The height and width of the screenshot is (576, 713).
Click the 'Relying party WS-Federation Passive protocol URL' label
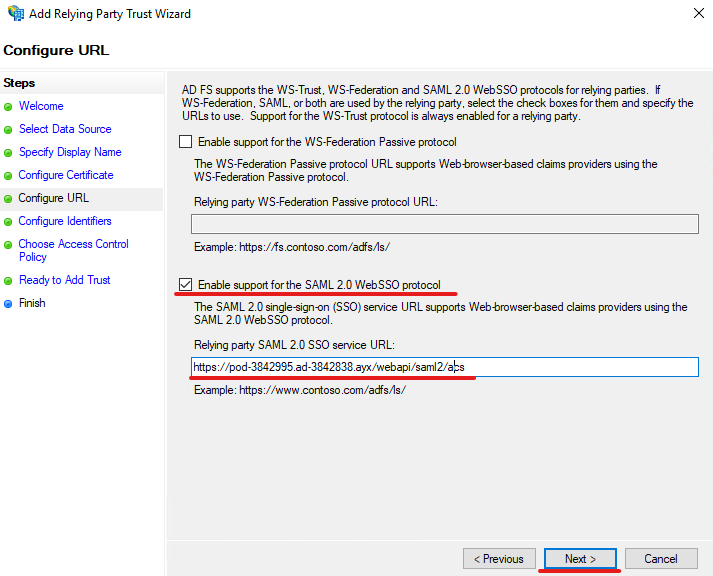point(316,202)
